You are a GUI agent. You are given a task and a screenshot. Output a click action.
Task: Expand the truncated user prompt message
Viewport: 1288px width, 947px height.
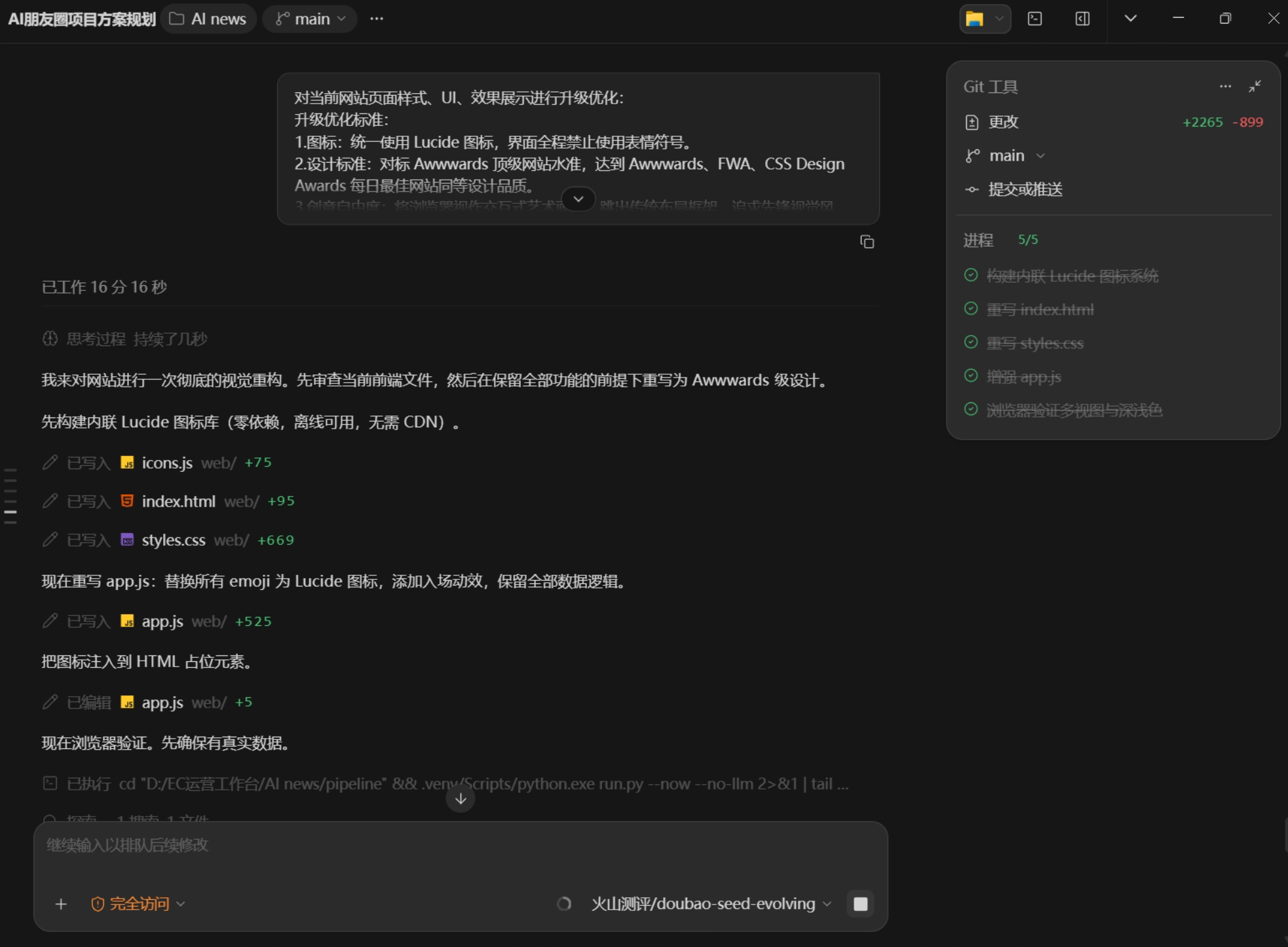point(578,199)
